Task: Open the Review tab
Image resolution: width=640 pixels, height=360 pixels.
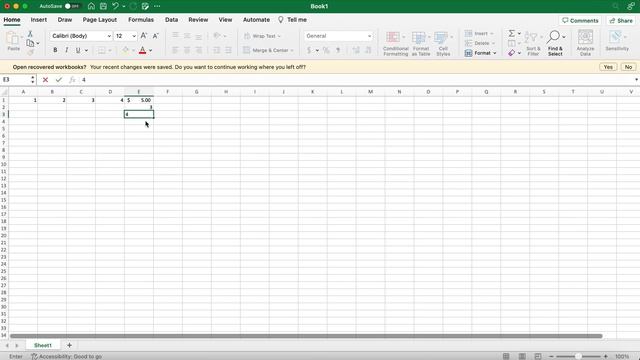Action: [x=198, y=20]
